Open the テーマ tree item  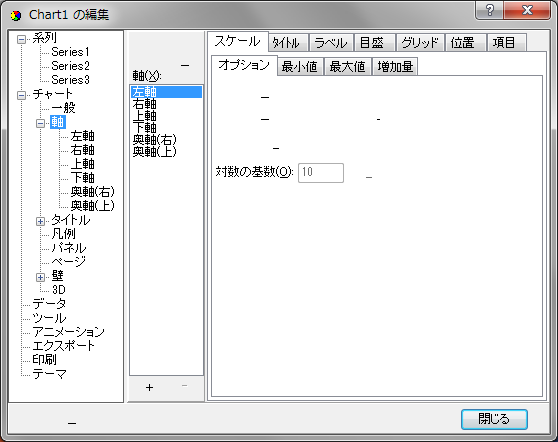(49, 374)
